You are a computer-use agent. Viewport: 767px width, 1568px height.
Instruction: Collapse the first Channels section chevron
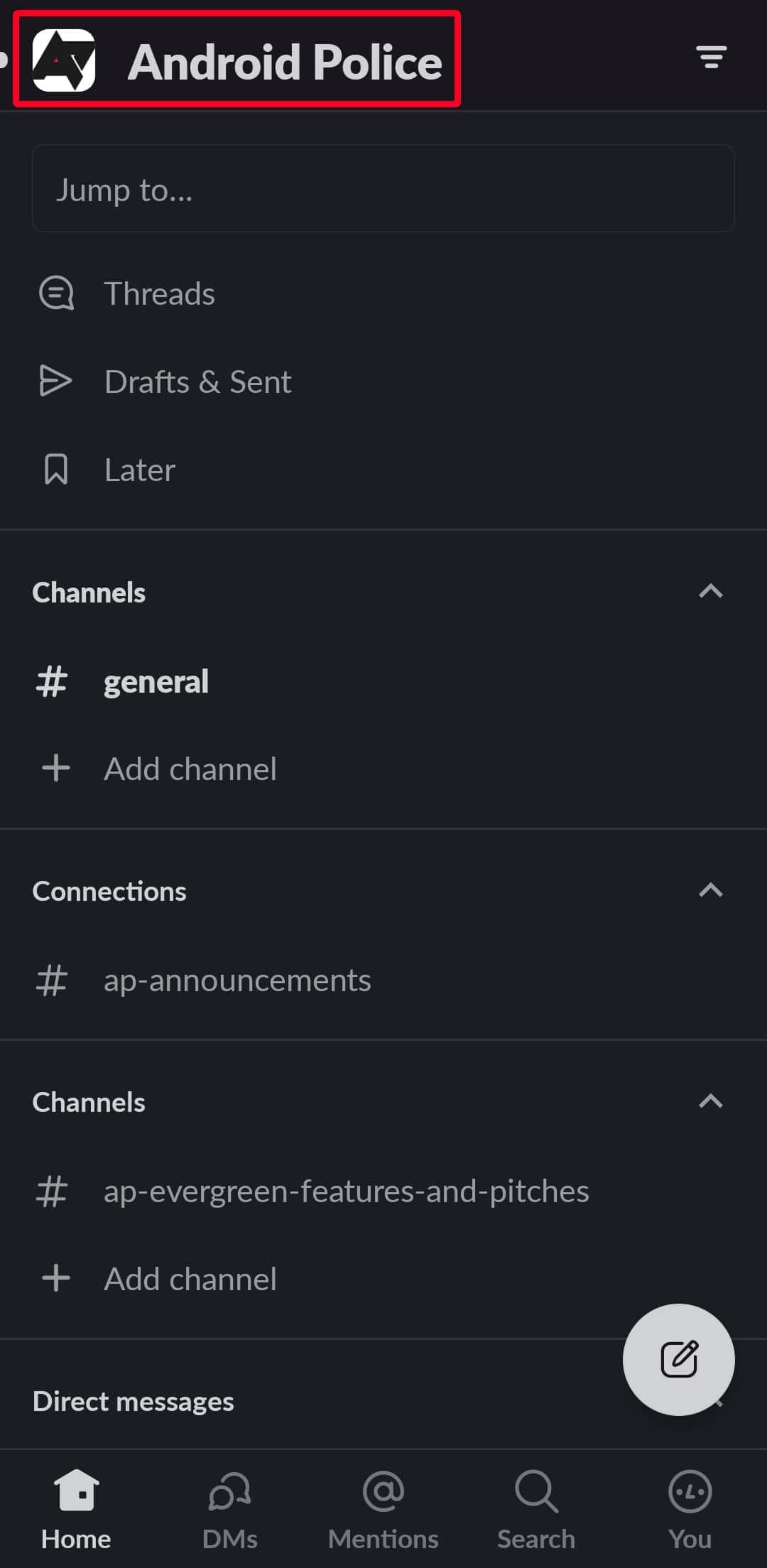[710, 592]
